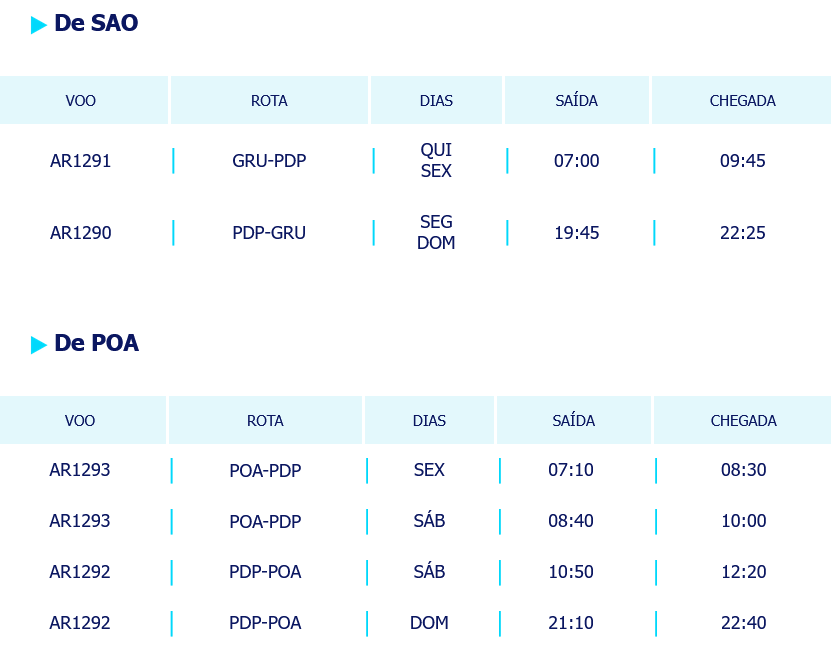Click the arrow icon beside De POA
The width and height of the screenshot is (831, 654).
coord(39,345)
